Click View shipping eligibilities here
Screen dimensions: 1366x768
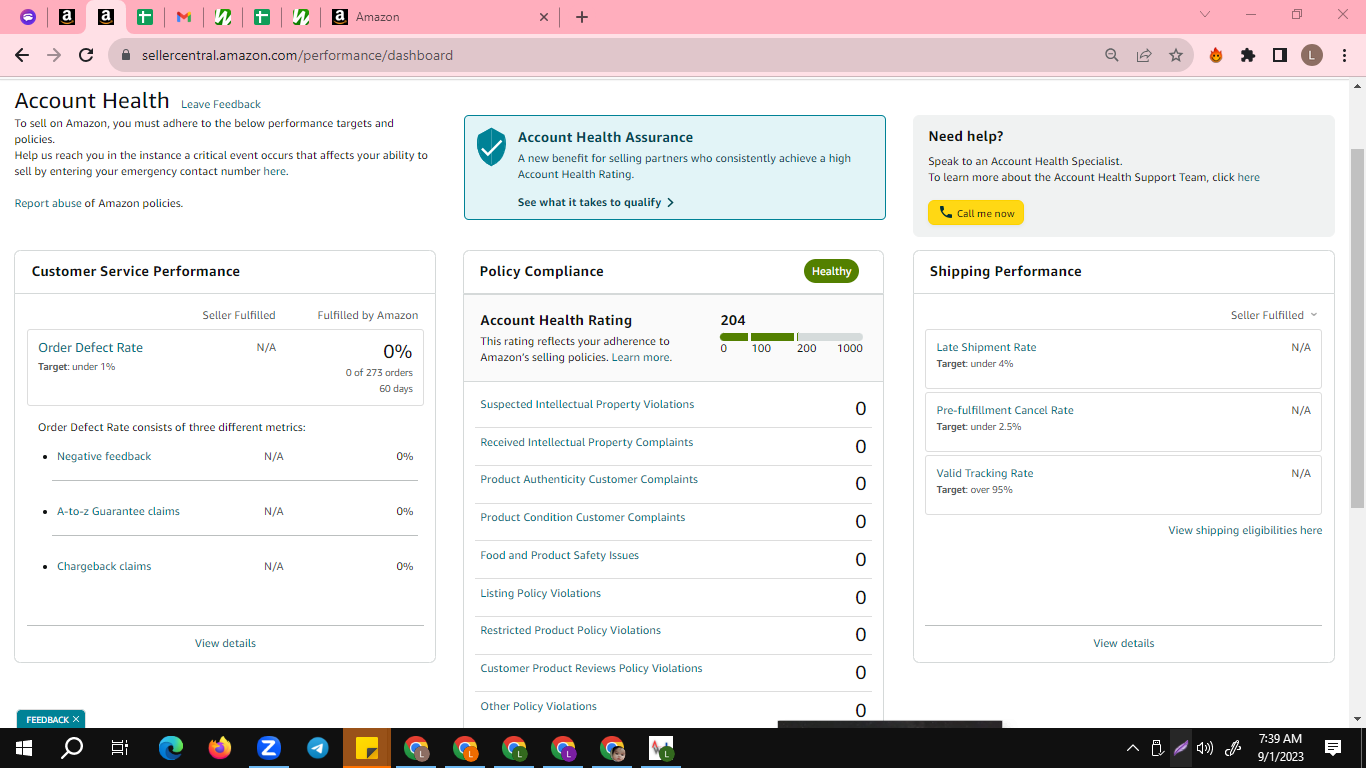pyautogui.click(x=1245, y=531)
